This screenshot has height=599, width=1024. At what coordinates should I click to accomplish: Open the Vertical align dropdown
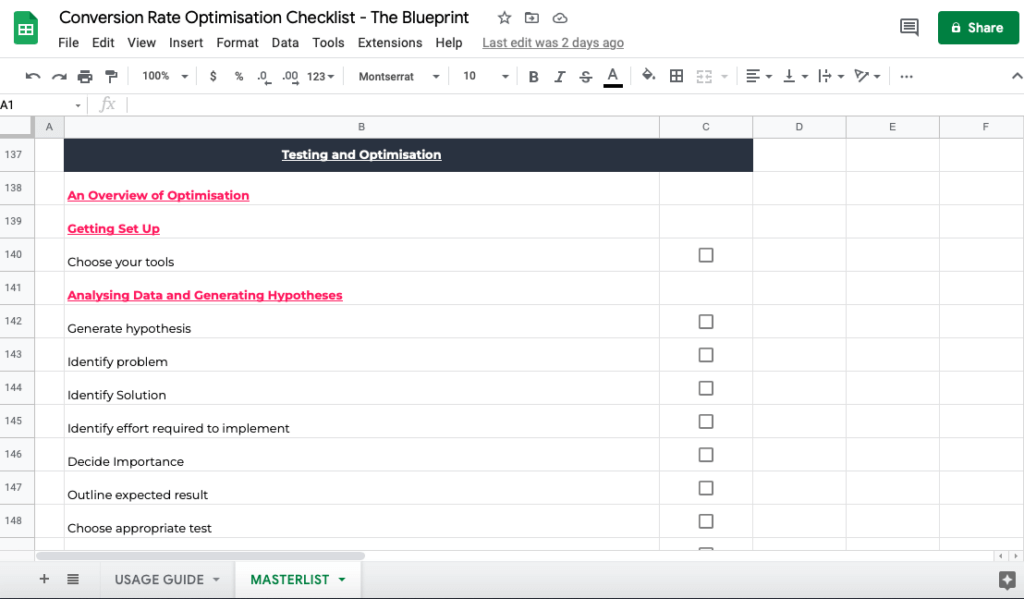[x=795, y=76]
